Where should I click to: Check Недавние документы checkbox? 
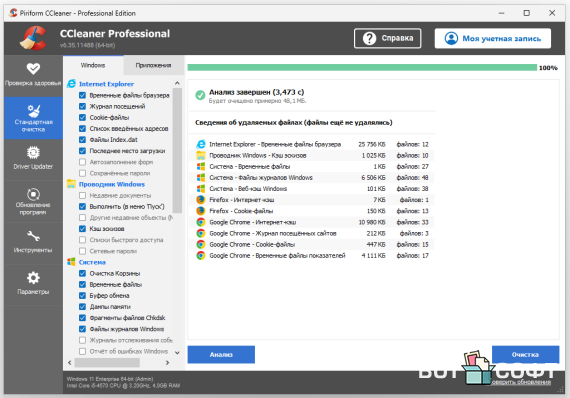83,195
